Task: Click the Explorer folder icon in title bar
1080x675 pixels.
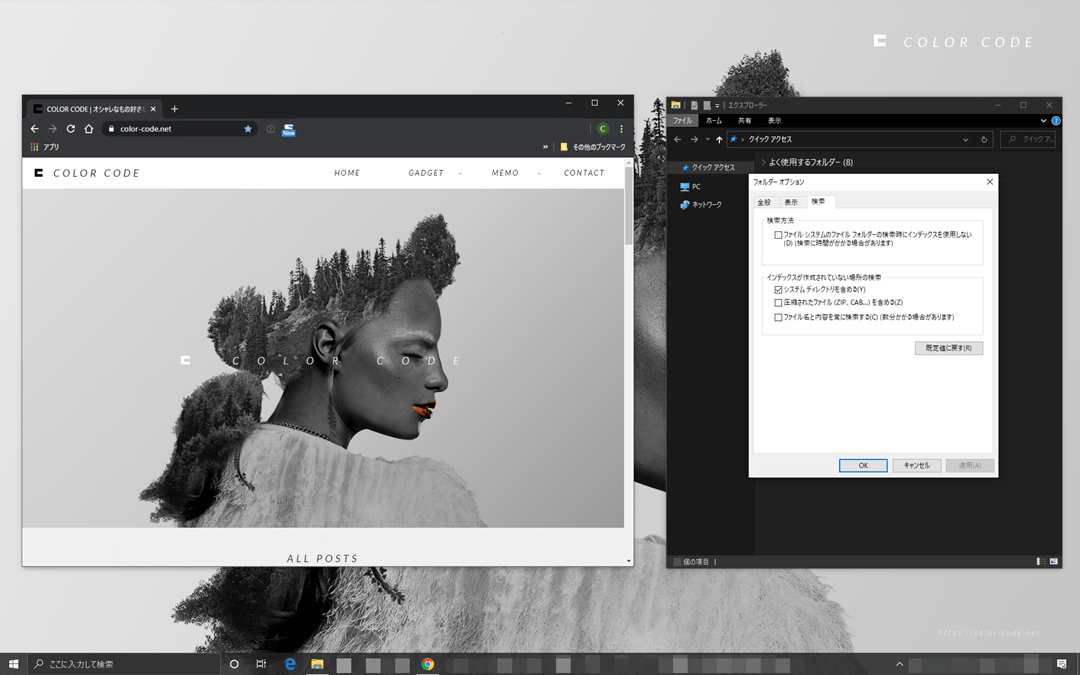Action: [676, 105]
